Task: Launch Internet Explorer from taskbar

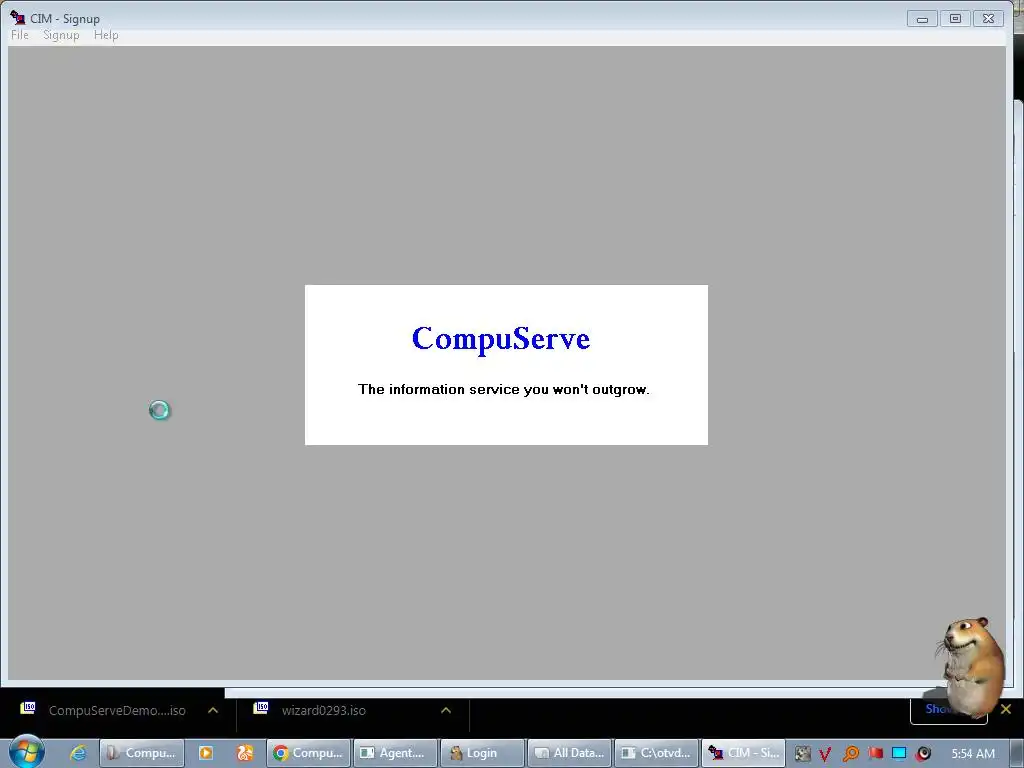Action: coord(77,753)
